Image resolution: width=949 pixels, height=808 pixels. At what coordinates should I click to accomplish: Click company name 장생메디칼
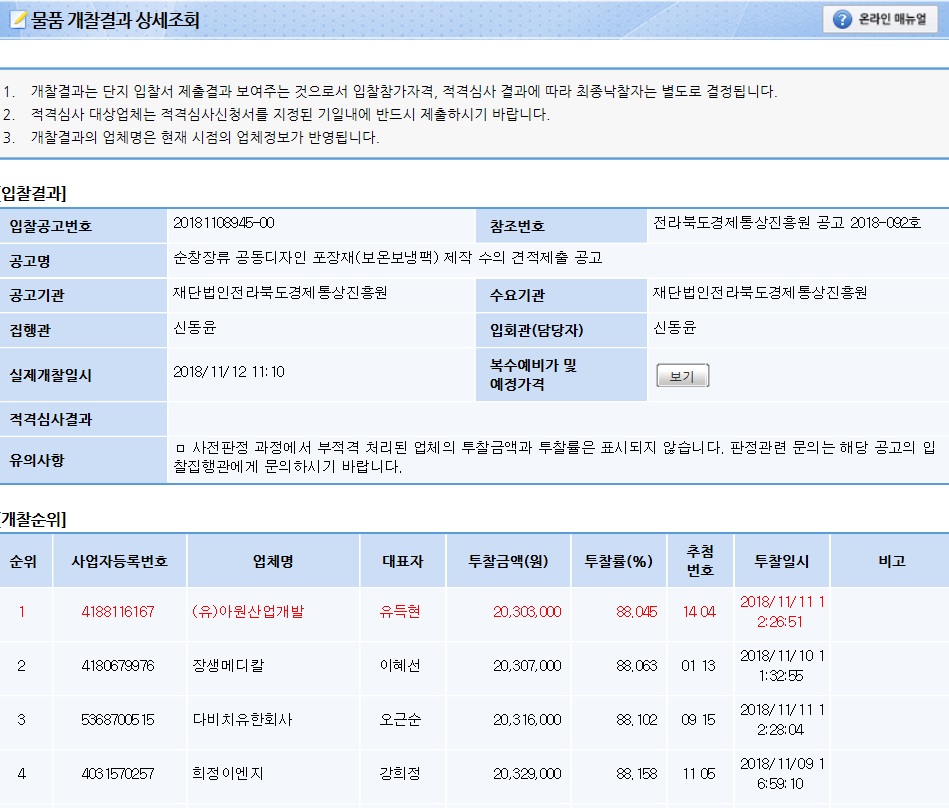tap(229, 666)
